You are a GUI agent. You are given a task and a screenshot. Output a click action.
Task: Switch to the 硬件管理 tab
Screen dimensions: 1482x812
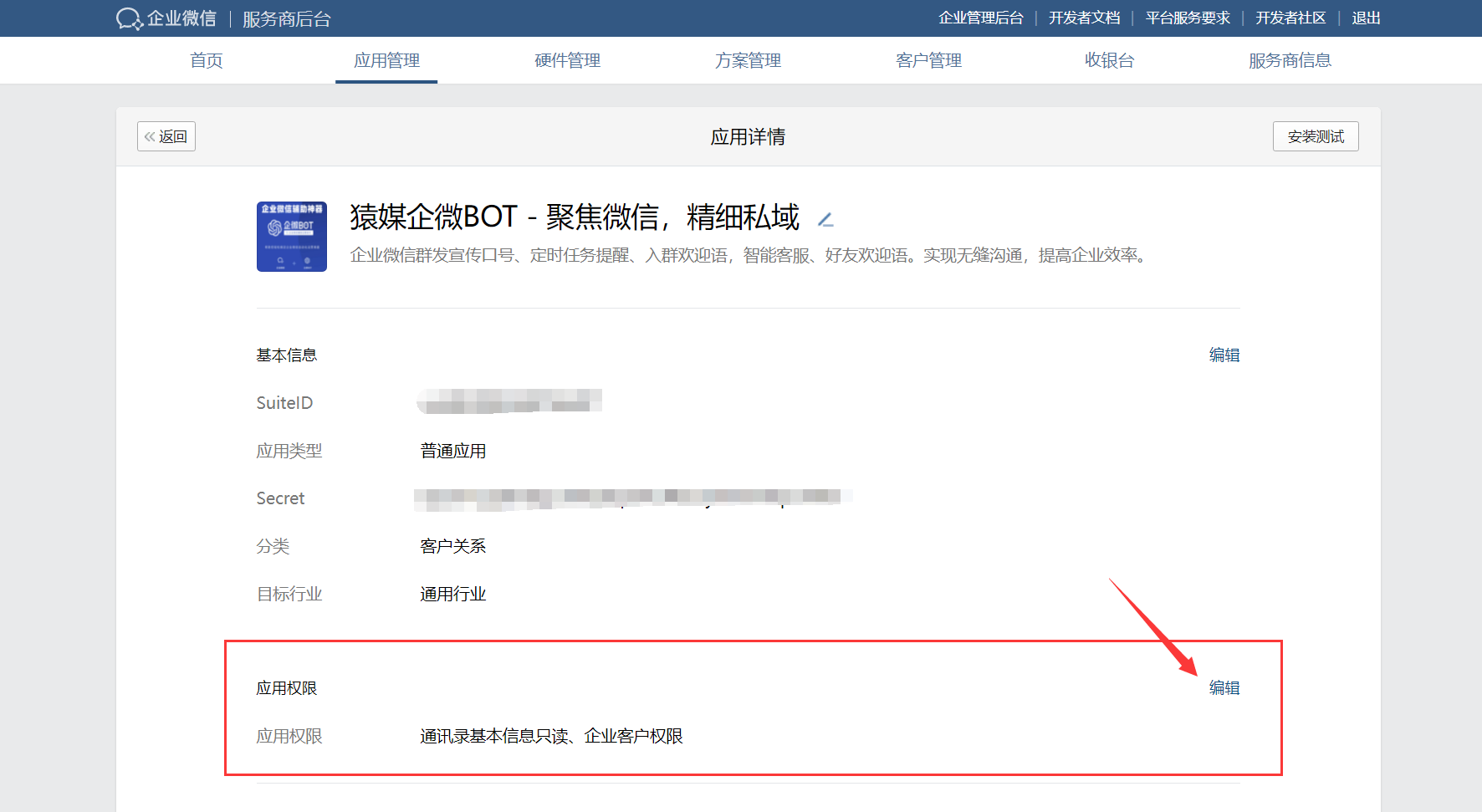pyautogui.click(x=566, y=60)
